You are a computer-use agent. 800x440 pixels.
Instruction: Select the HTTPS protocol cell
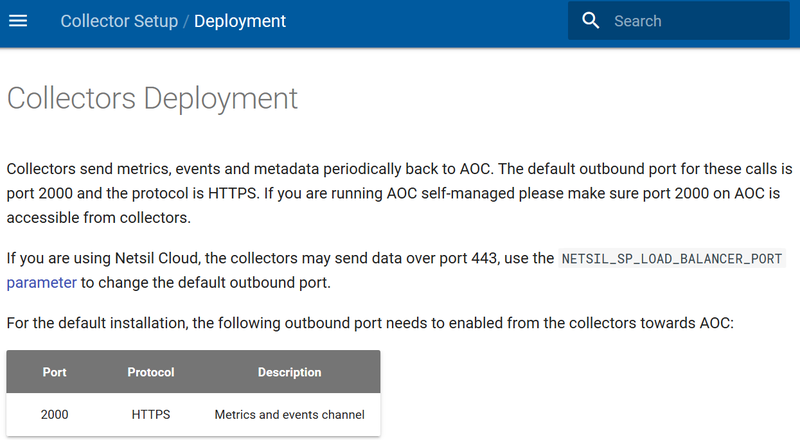click(x=151, y=414)
